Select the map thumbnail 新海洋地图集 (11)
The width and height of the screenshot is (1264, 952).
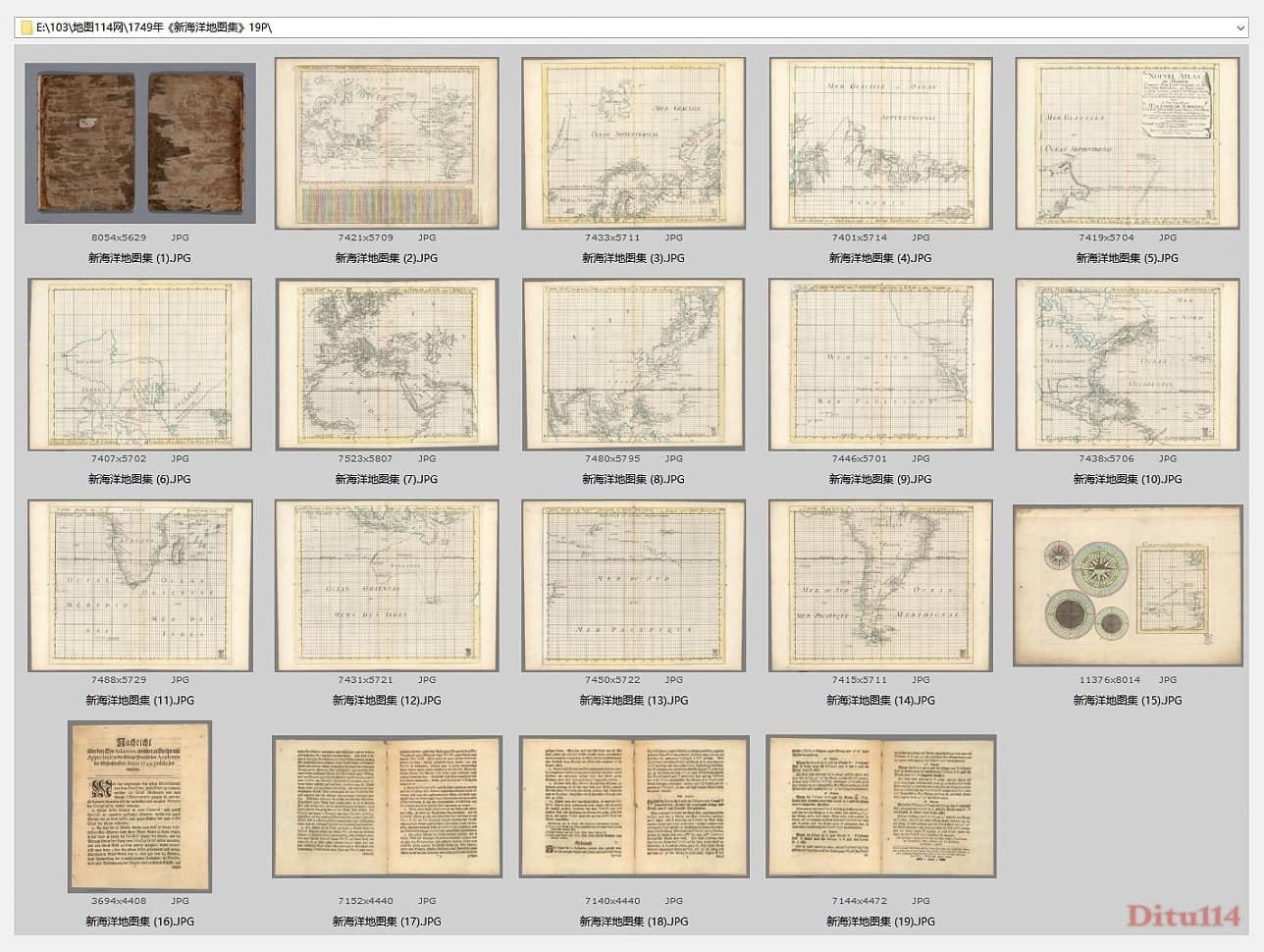click(140, 586)
